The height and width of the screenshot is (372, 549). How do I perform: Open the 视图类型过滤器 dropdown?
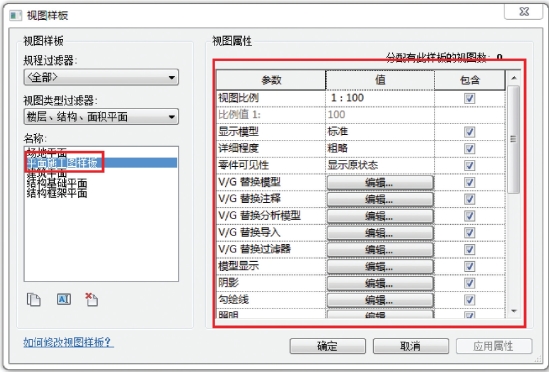pyautogui.click(x=101, y=117)
